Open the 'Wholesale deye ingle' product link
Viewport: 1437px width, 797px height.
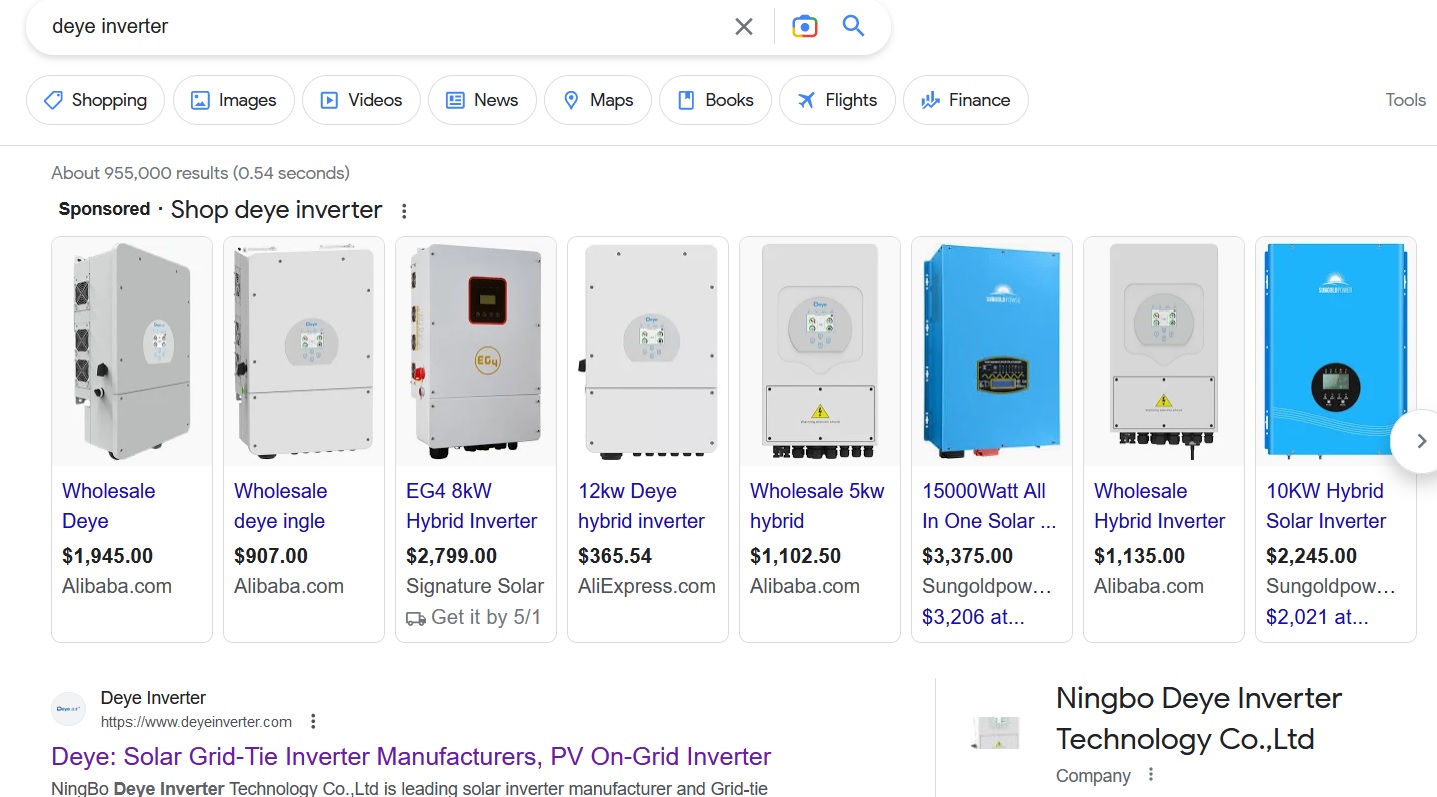click(280, 506)
